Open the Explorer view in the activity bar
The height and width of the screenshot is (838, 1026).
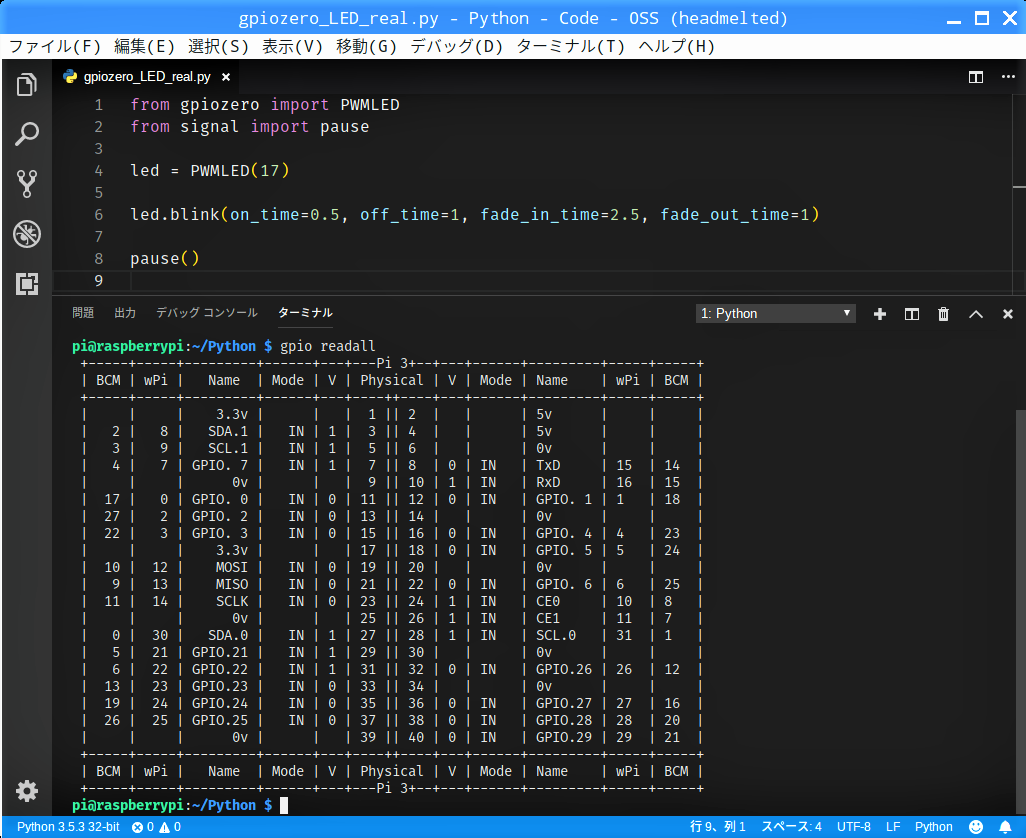(x=27, y=84)
